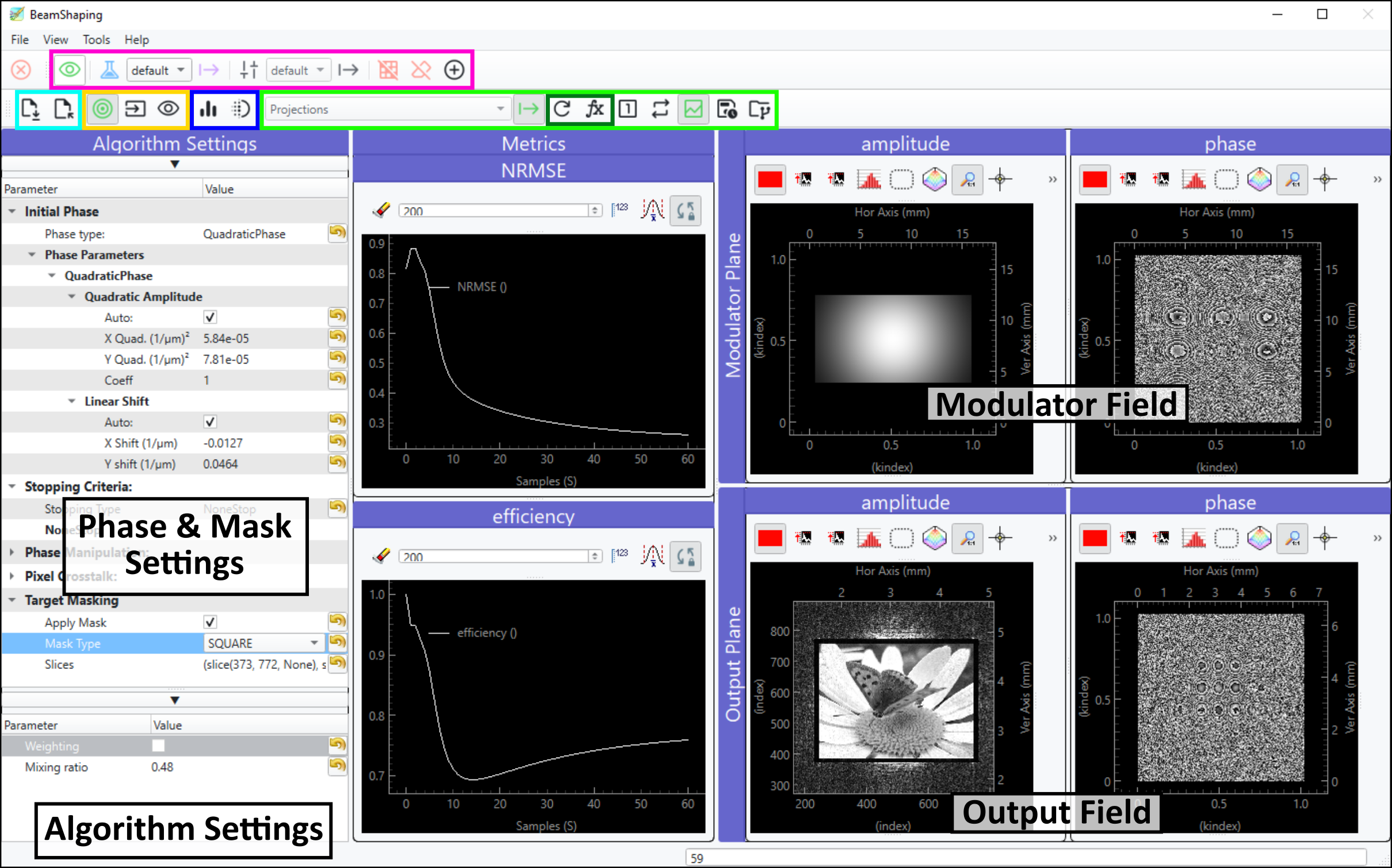Open the View menu
Screen dimensions: 1392x868
point(56,40)
